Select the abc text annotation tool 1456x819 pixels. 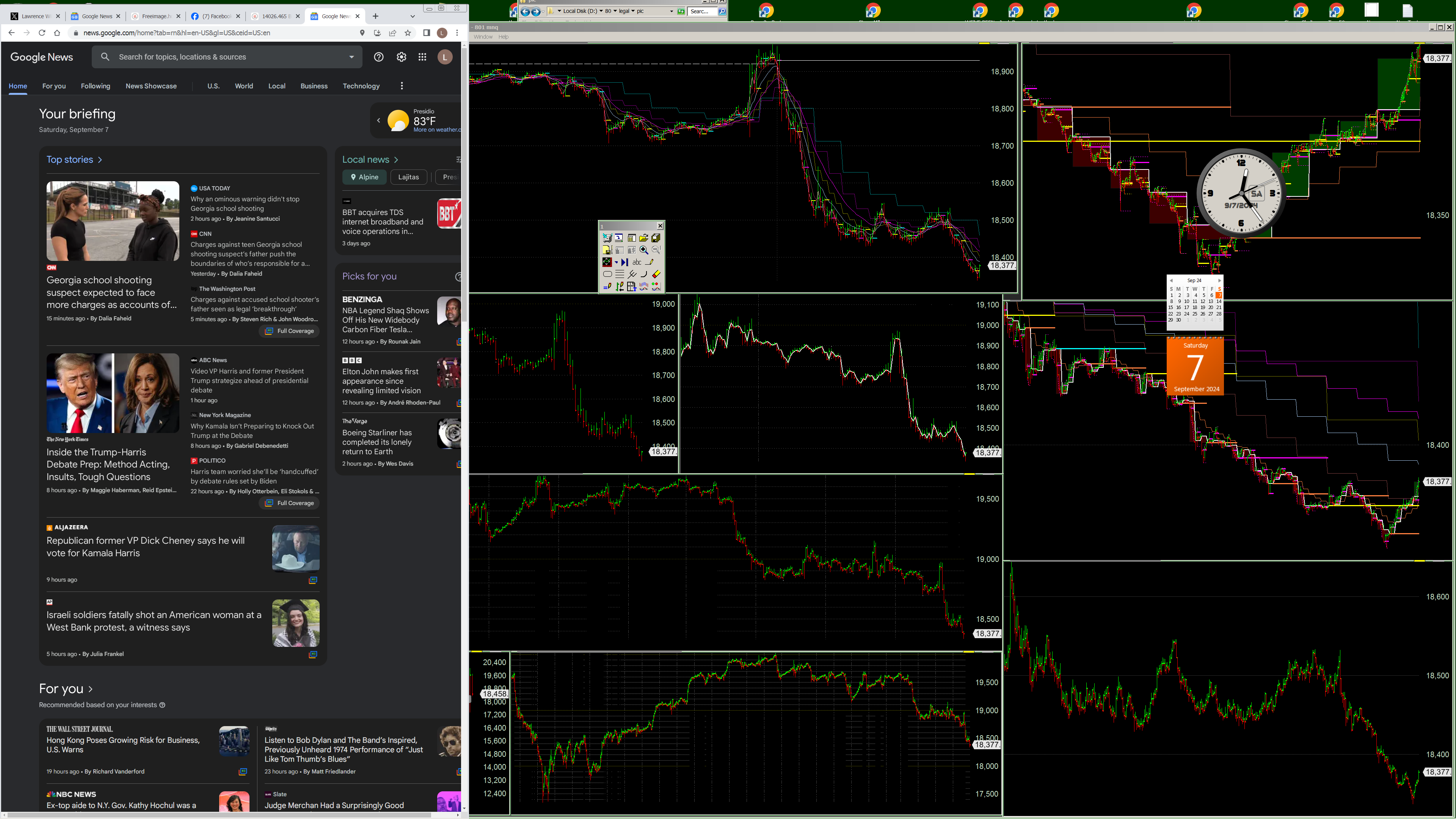pyautogui.click(x=637, y=262)
